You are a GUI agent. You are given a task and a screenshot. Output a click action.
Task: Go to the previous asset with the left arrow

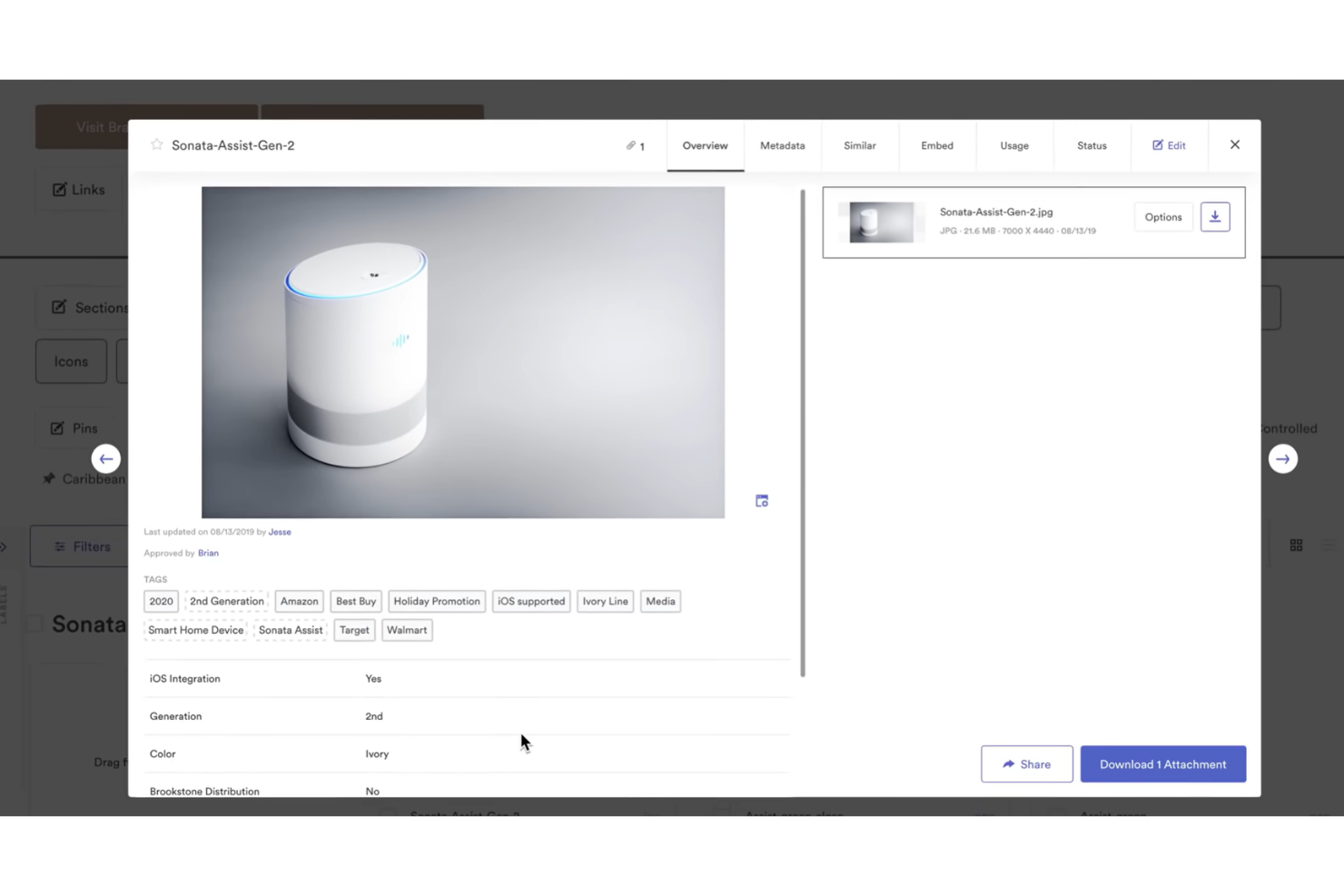(x=106, y=458)
